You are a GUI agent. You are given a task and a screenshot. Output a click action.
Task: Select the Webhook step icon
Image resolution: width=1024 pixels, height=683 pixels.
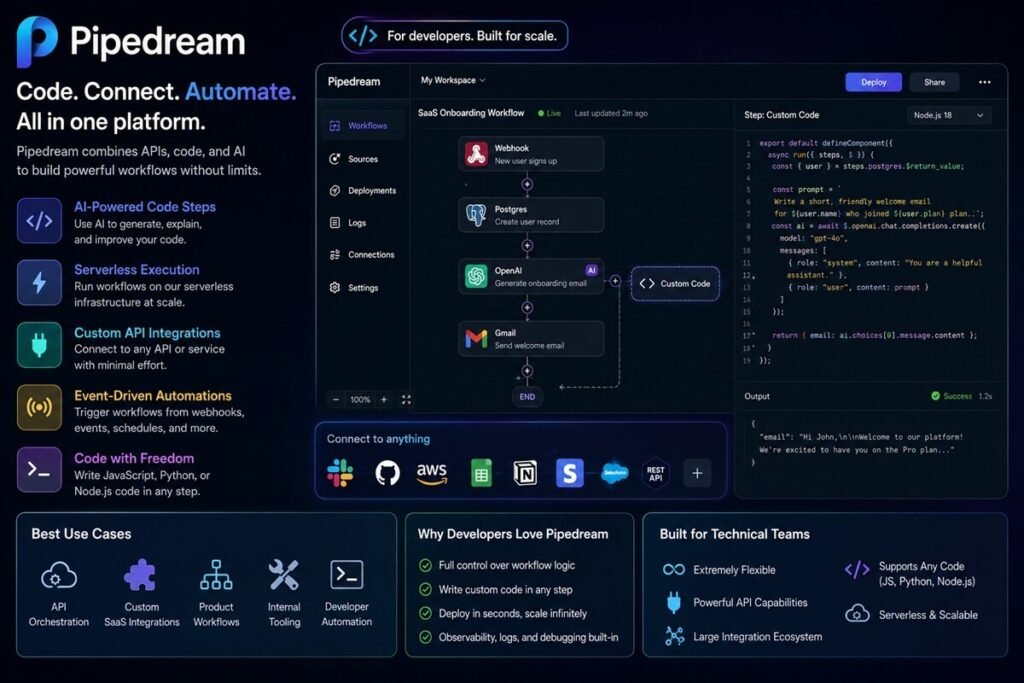pyautogui.click(x=476, y=154)
